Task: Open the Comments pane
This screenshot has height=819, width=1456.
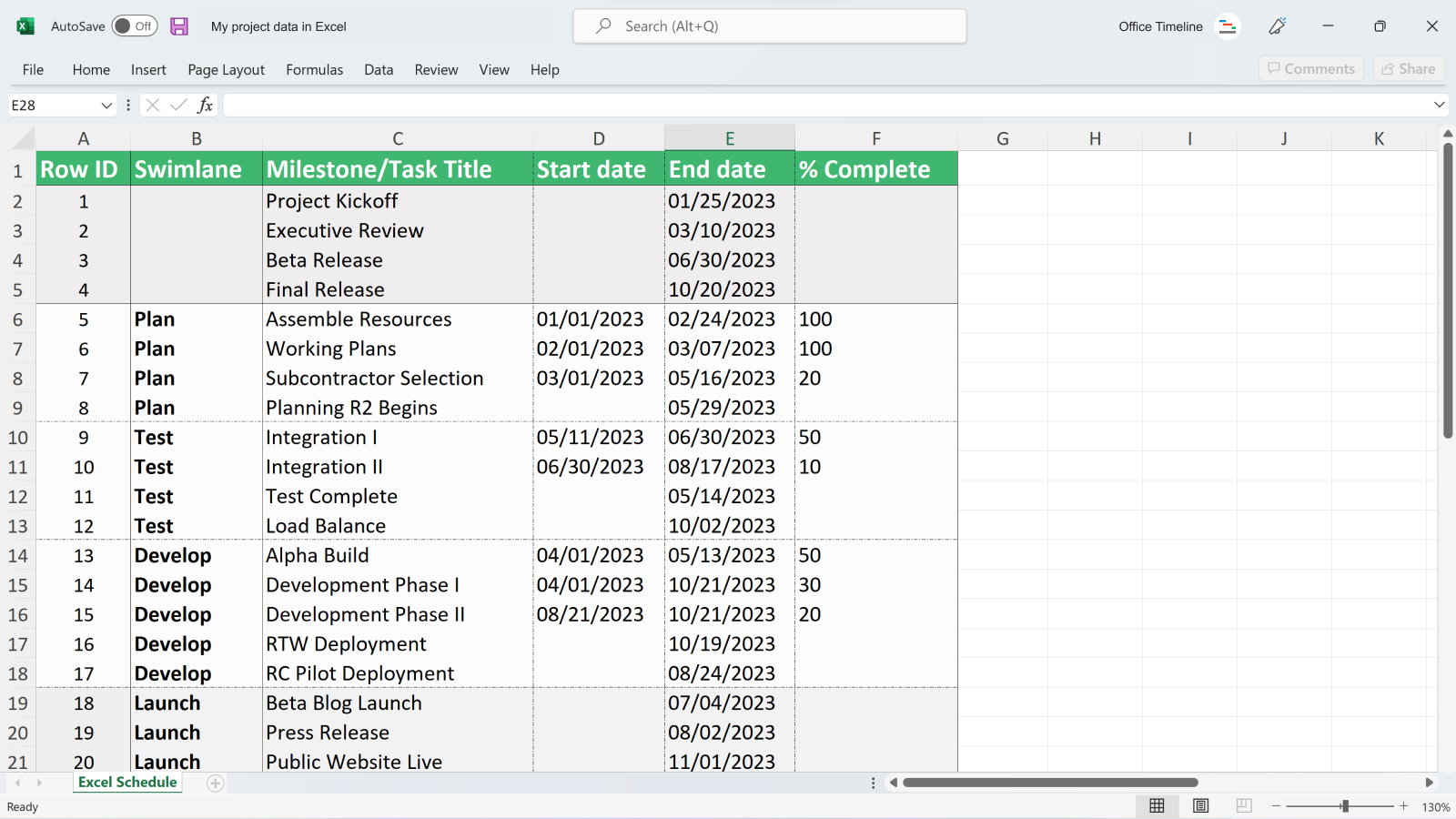Action: coord(1310,68)
